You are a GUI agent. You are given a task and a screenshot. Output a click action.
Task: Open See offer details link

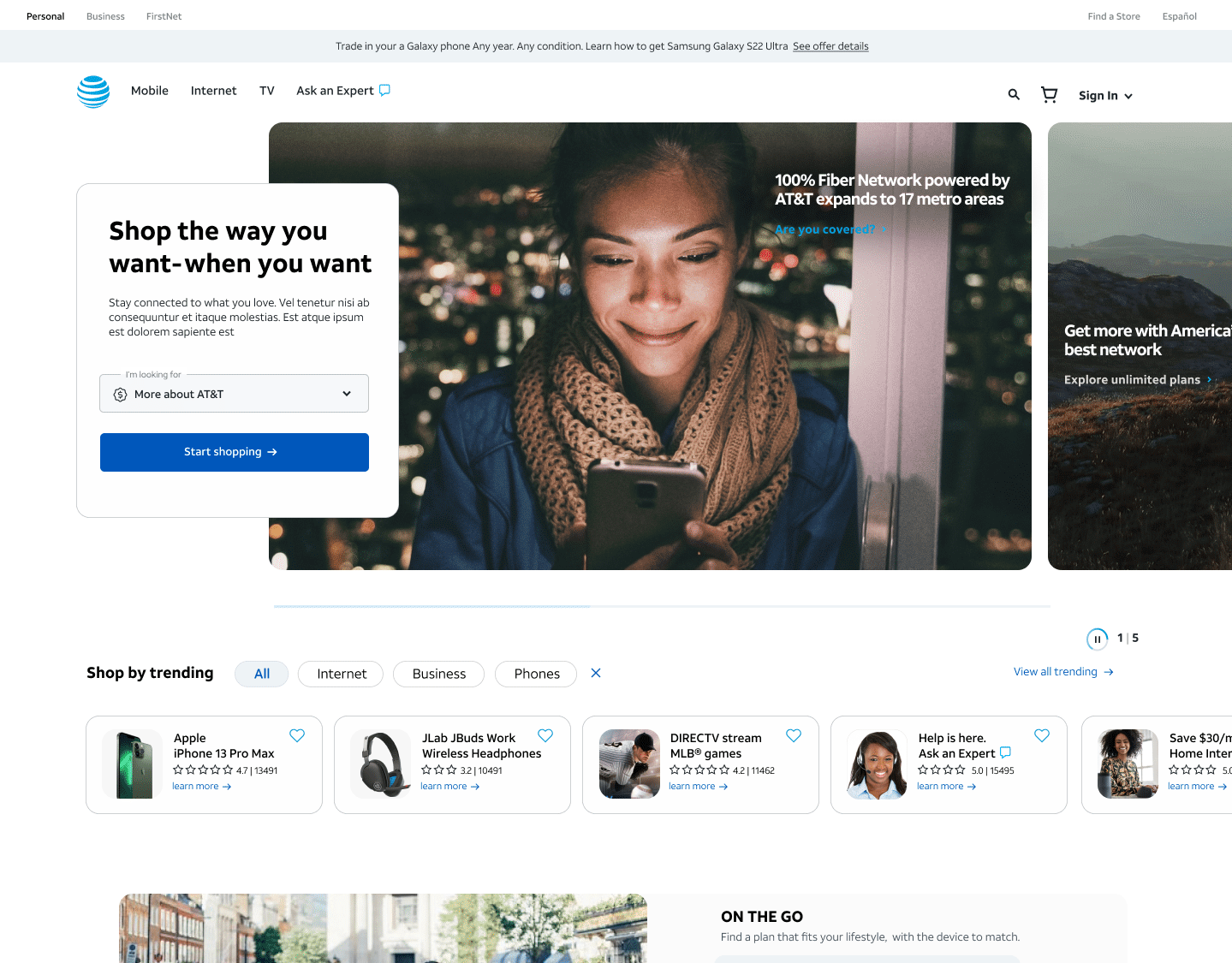pyautogui.click(x=830, y=46)
